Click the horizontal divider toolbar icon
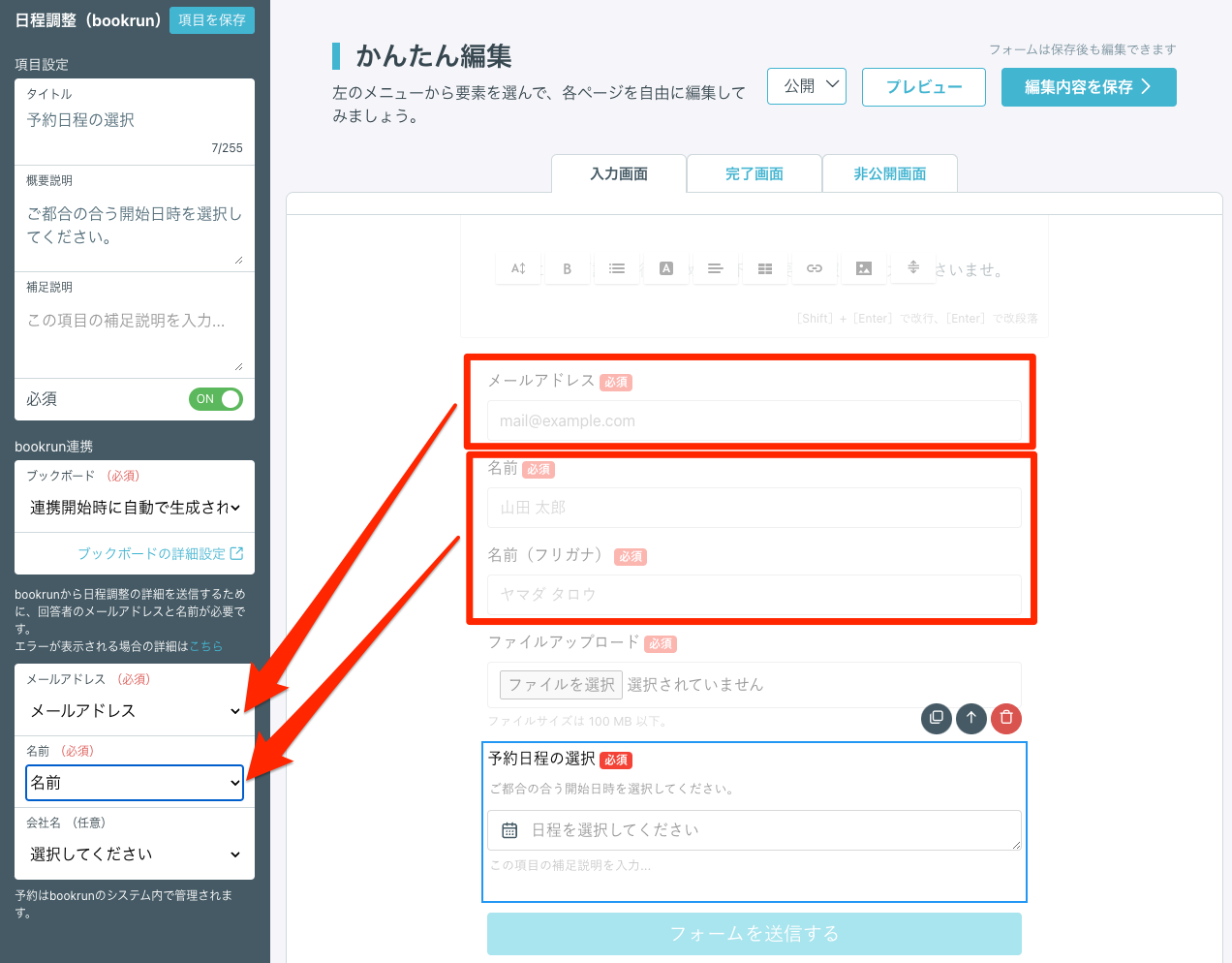This screenshot has width=1232, height=963. pos(913,267)
